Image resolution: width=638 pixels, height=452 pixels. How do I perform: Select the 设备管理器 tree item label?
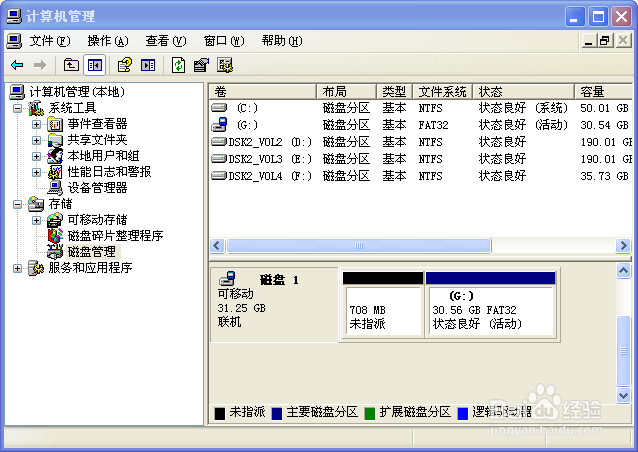tap(98, 188)
